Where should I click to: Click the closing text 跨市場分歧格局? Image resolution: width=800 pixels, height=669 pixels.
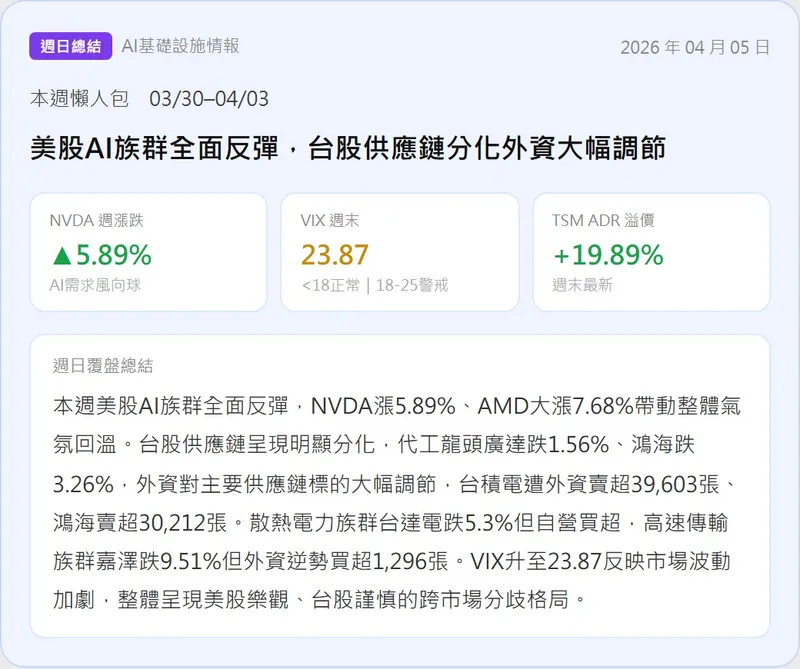point(494,600)
